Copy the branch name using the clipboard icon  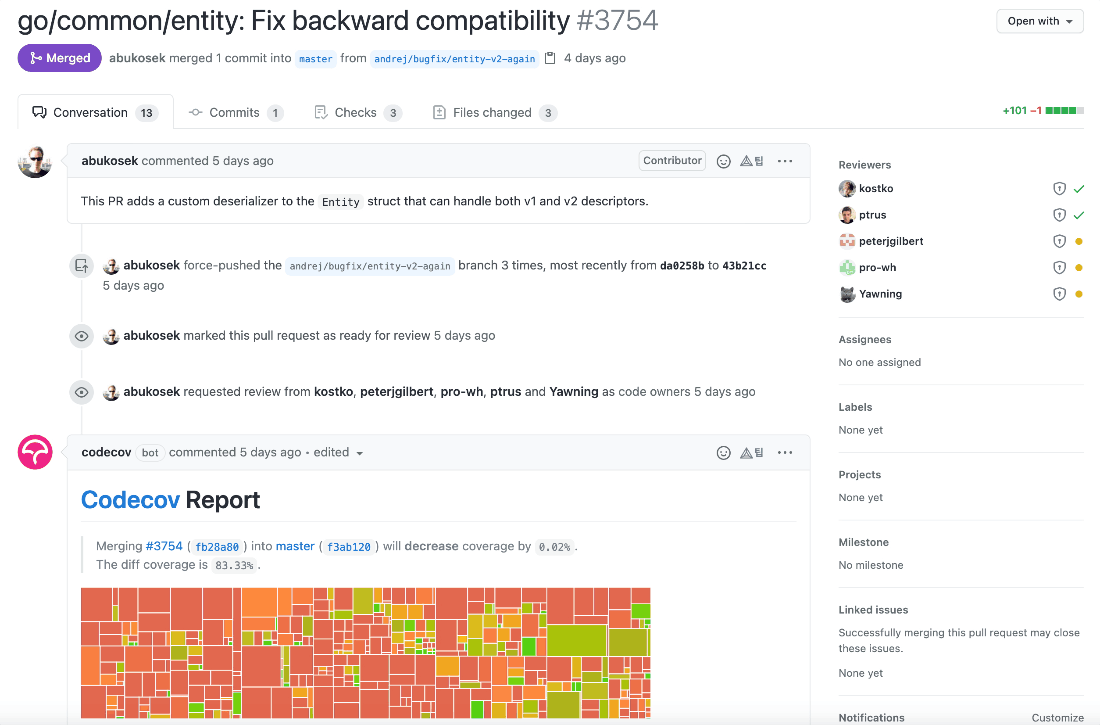pos(550,58)
